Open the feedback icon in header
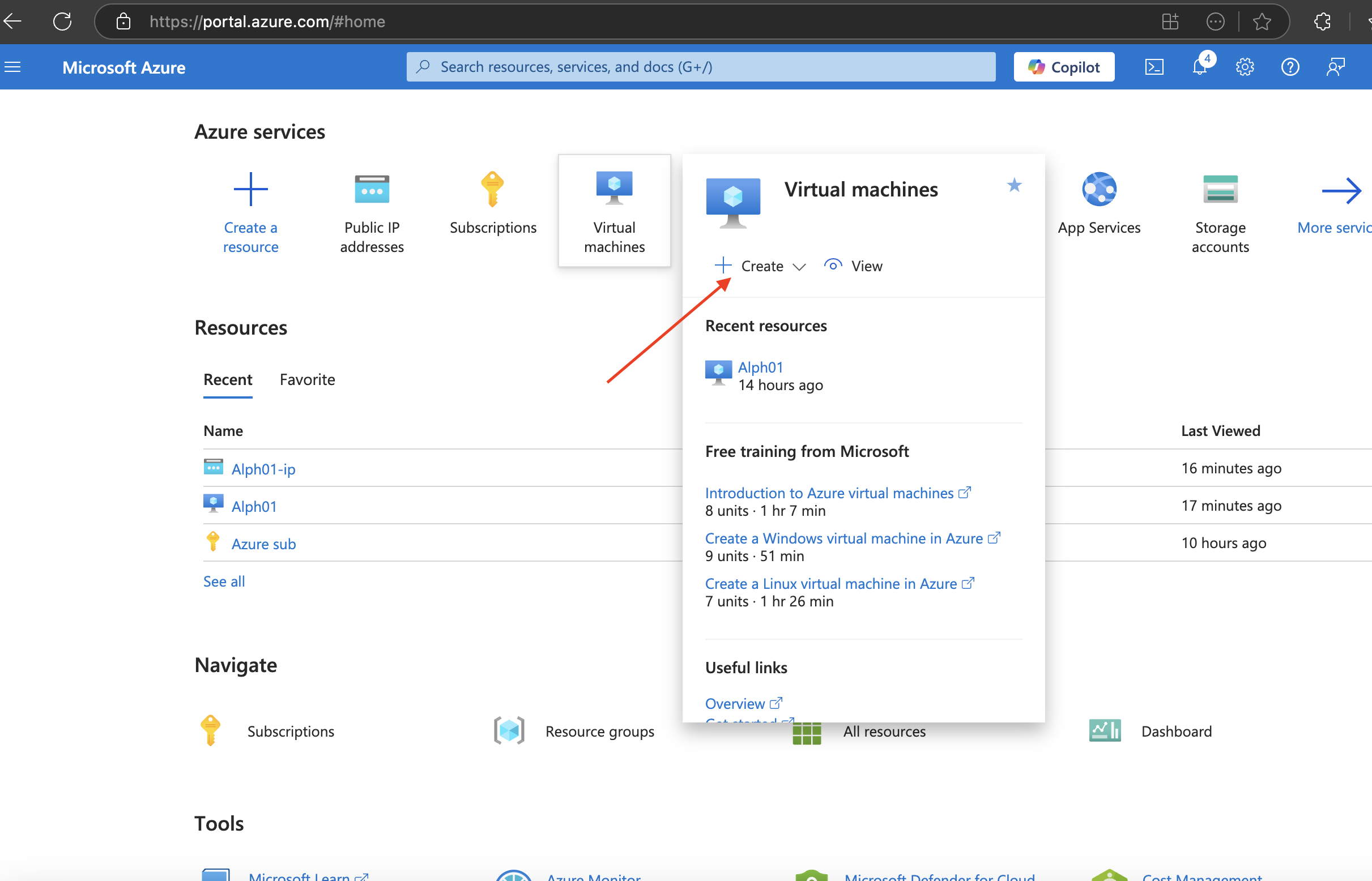 pos(1335,67)
